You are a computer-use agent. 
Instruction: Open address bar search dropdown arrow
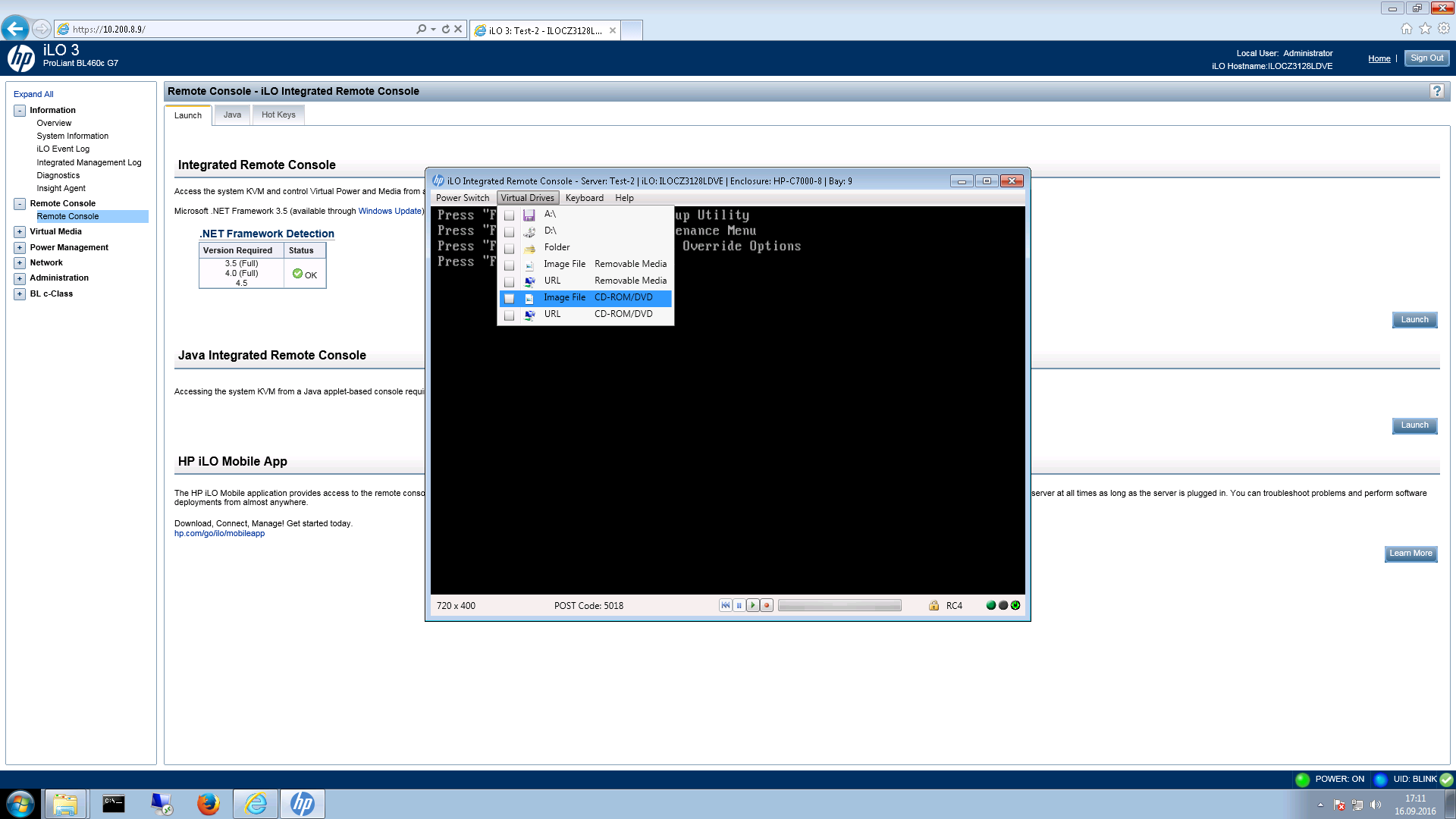pos(433,30)
